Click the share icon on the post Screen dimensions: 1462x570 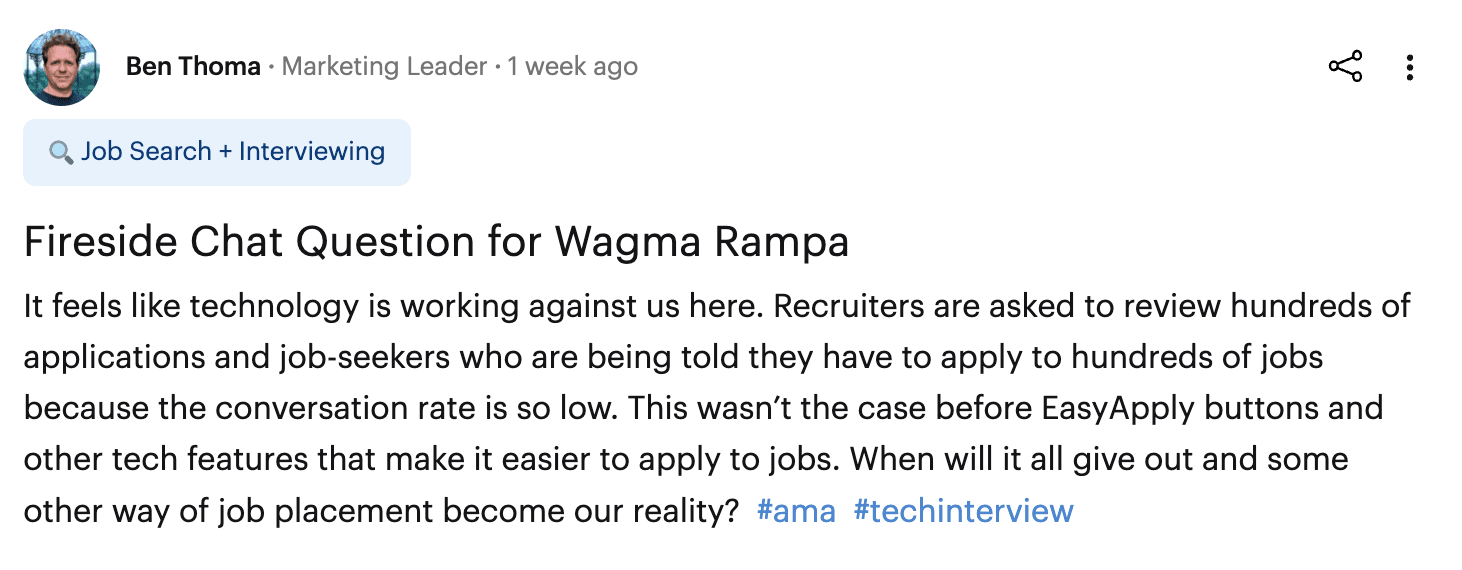[1345, 67]
